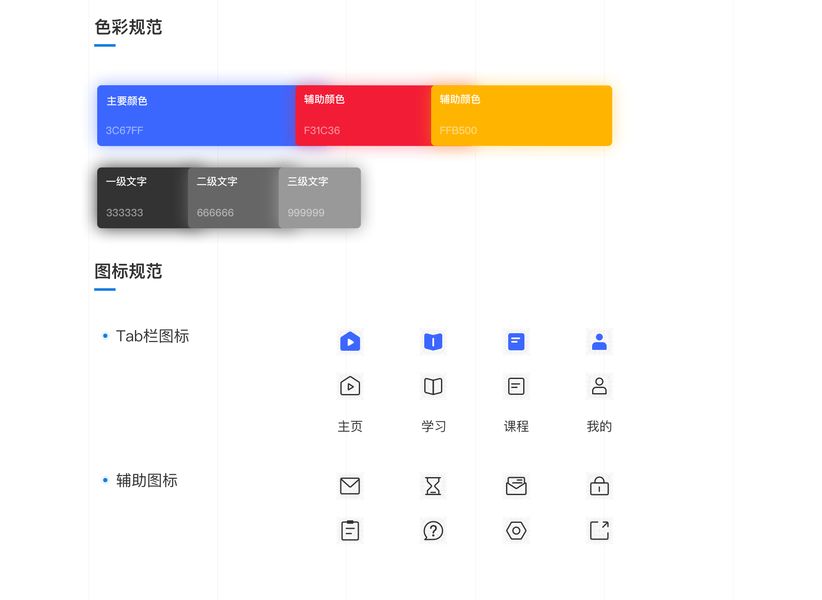
Task: Select the gray 666666 text color swatch
Action: point(233,198)
